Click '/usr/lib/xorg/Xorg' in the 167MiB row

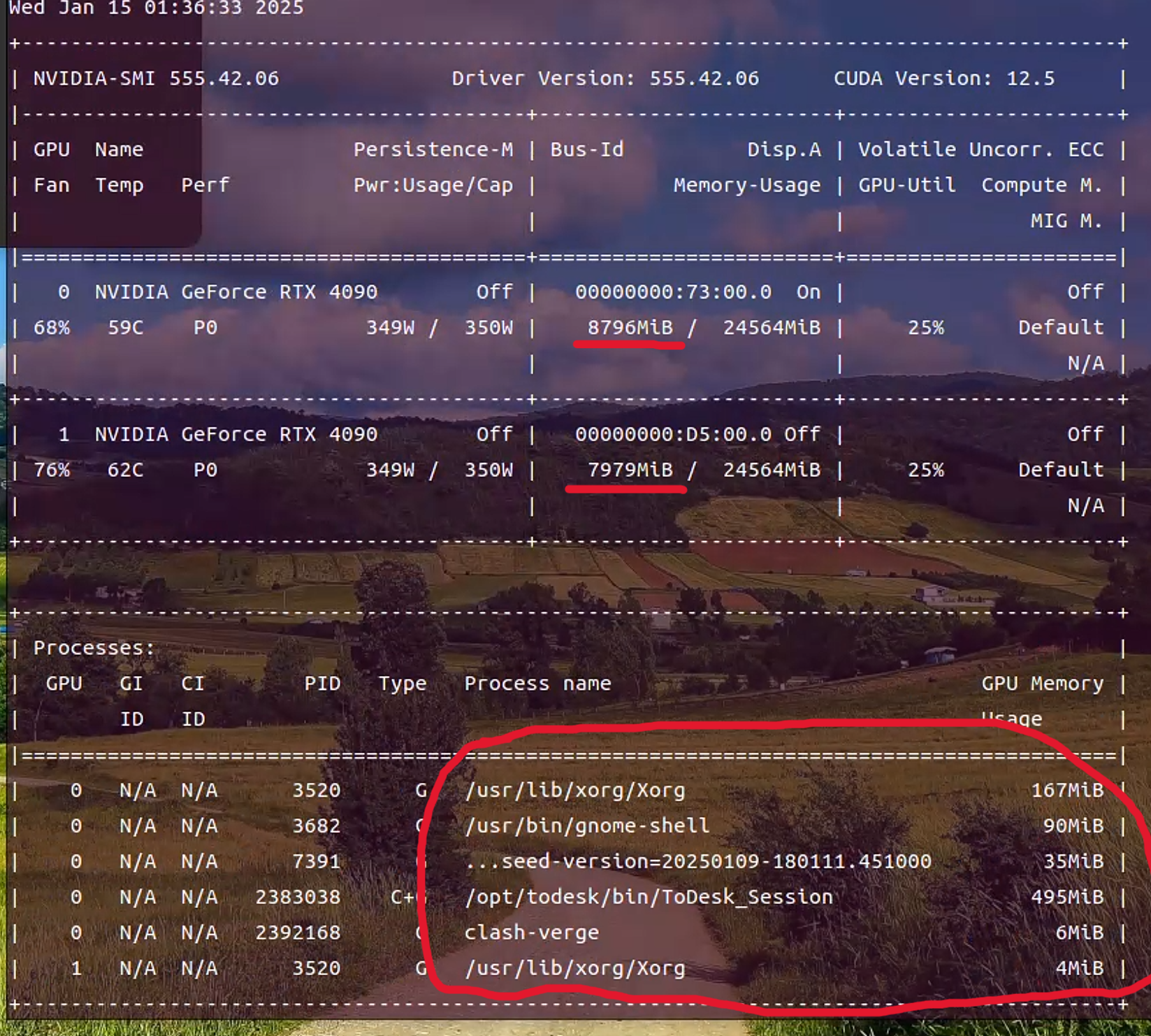coord(575,790)
